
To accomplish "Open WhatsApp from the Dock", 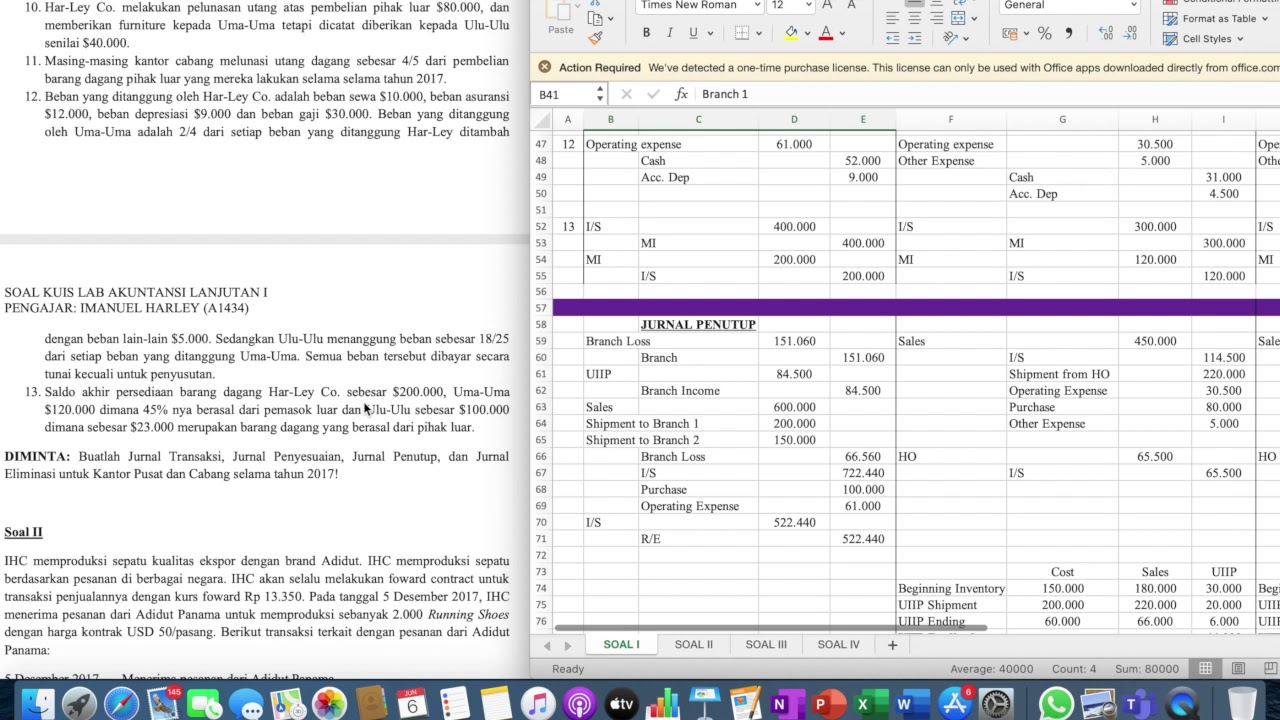I will [x=1055, y=704].
